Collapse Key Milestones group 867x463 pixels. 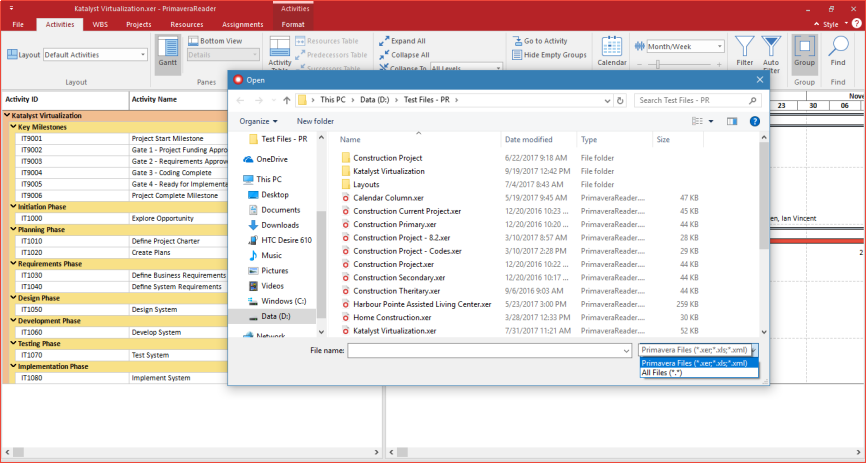click(14, 127)
